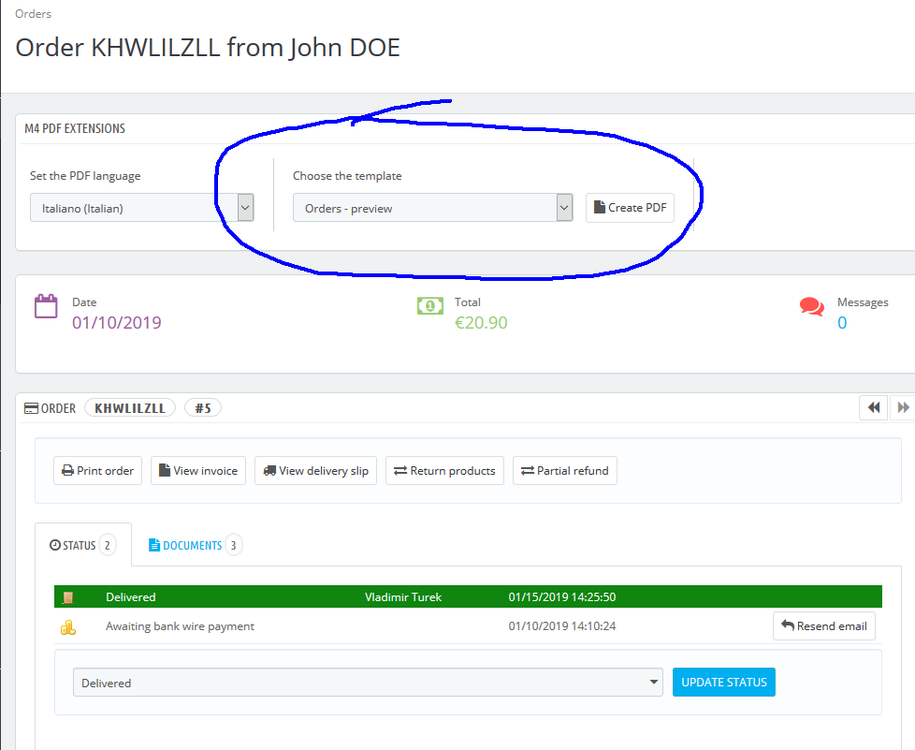Click the Messages count 0
Viewport: 915px width, 750px height.
tap(842, 323)
